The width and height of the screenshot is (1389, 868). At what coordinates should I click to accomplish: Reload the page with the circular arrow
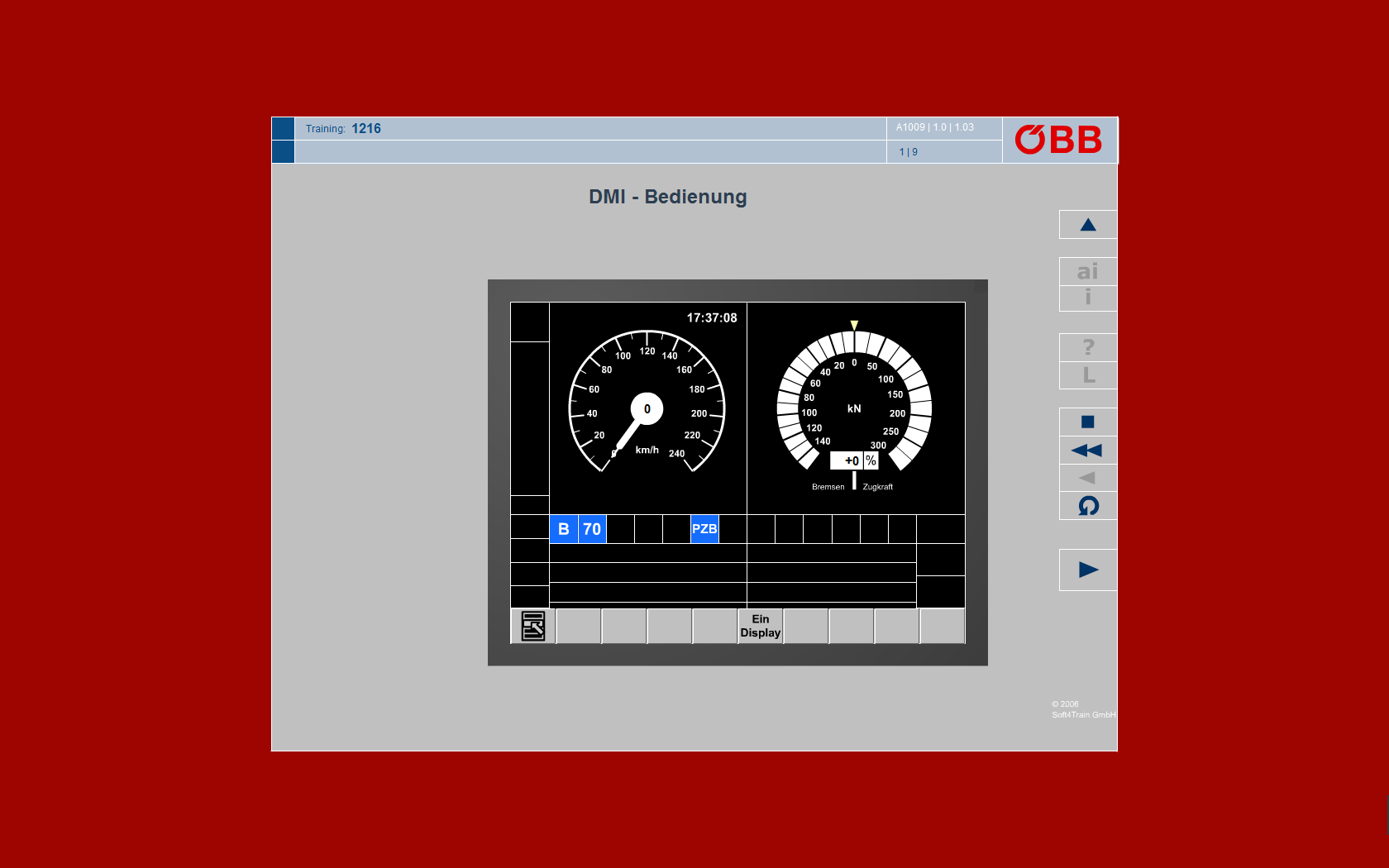(1088, 506)
